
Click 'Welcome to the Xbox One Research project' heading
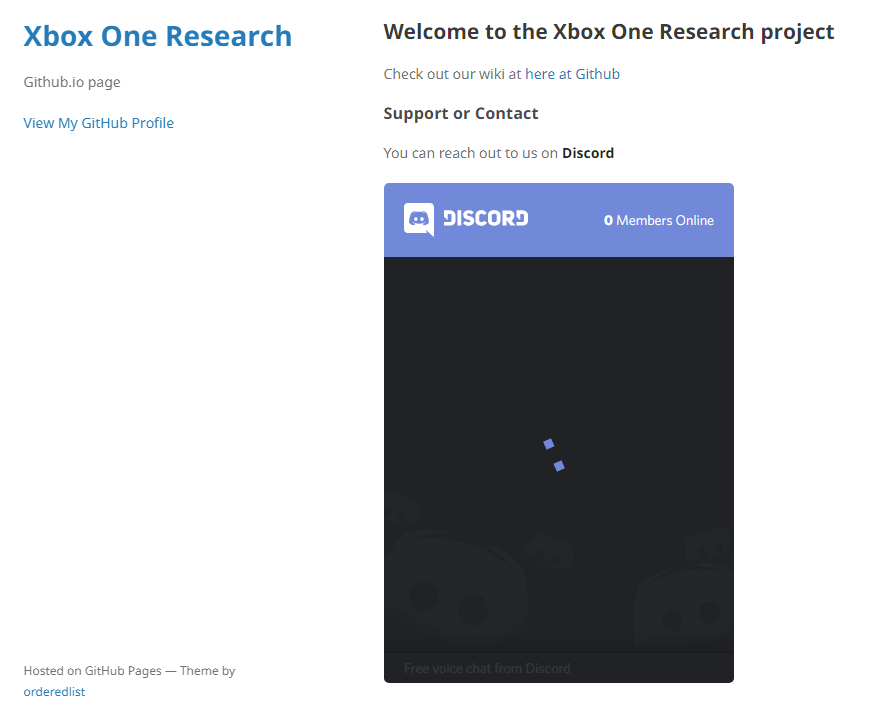tap(609, 32)
